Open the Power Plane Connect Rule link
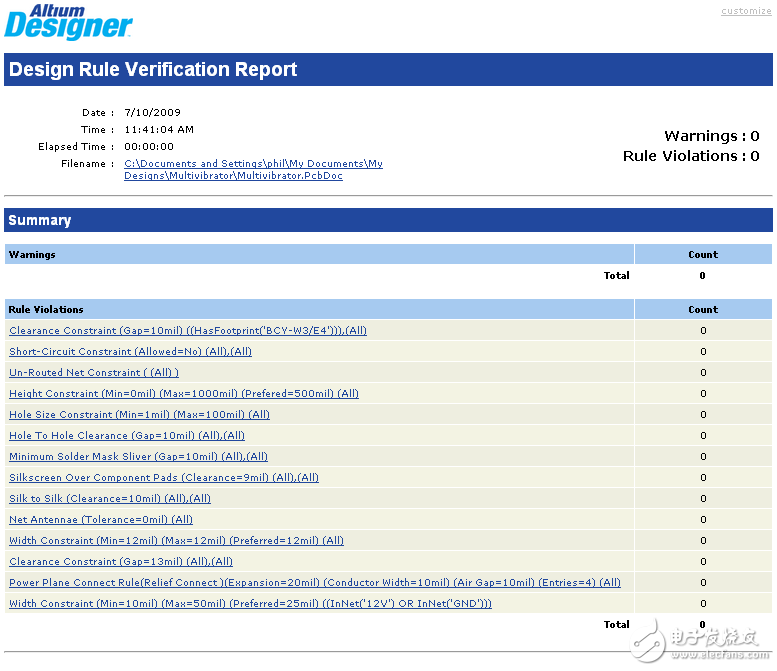Viewport: 777px width, 671px height. pyautogui.click(x=314, y=582)
